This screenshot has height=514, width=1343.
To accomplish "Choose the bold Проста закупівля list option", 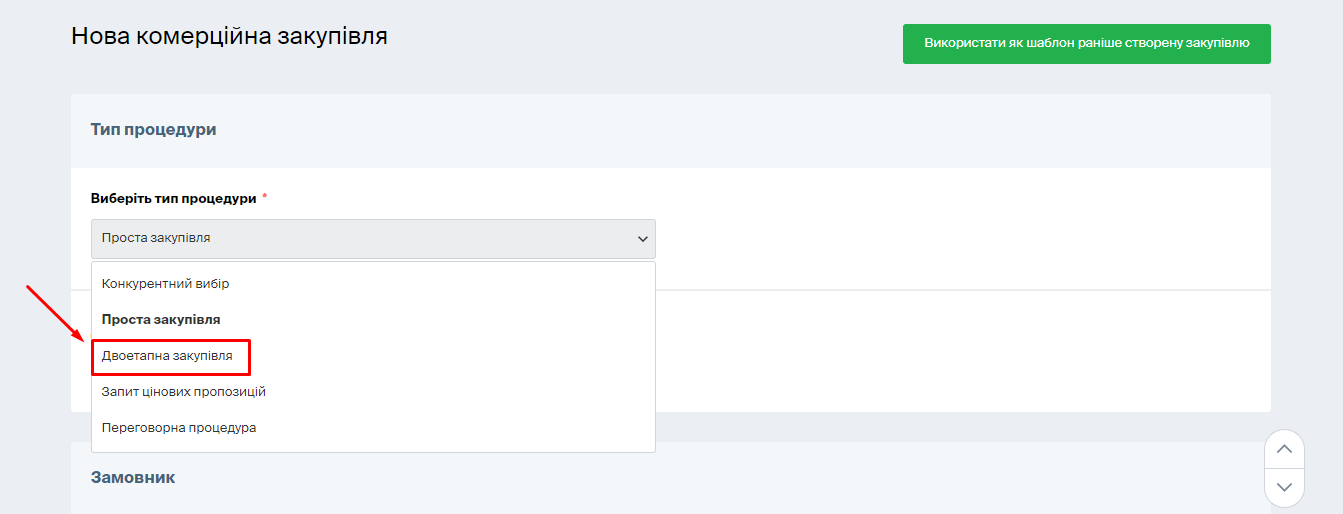I will click(x=161, y=320).
